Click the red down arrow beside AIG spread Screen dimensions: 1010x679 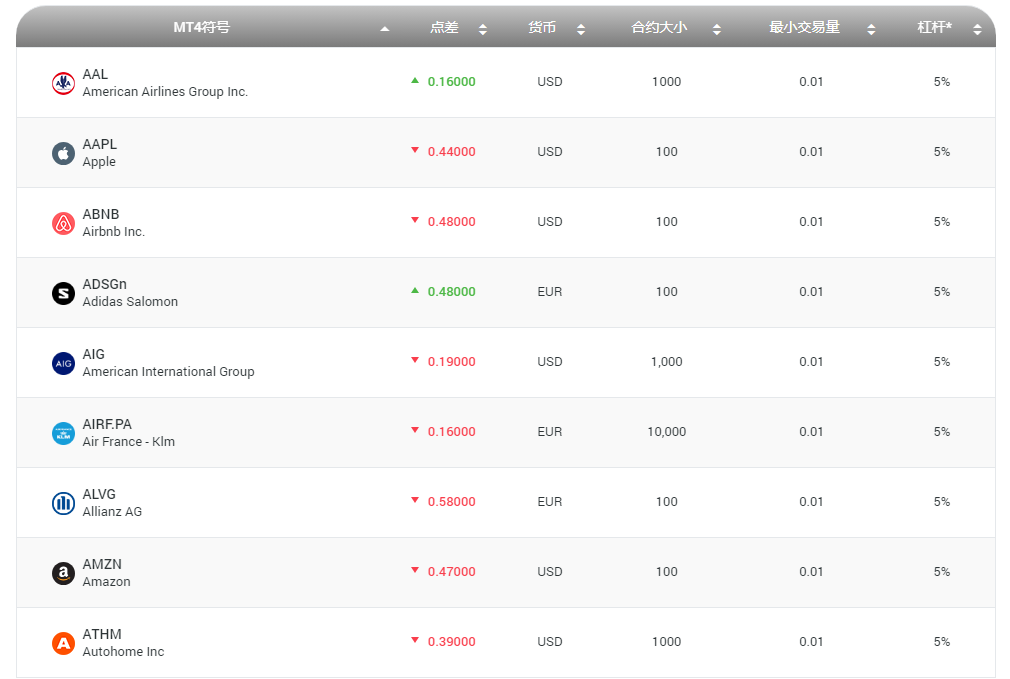pyautogui.click(x=415, y=360)
